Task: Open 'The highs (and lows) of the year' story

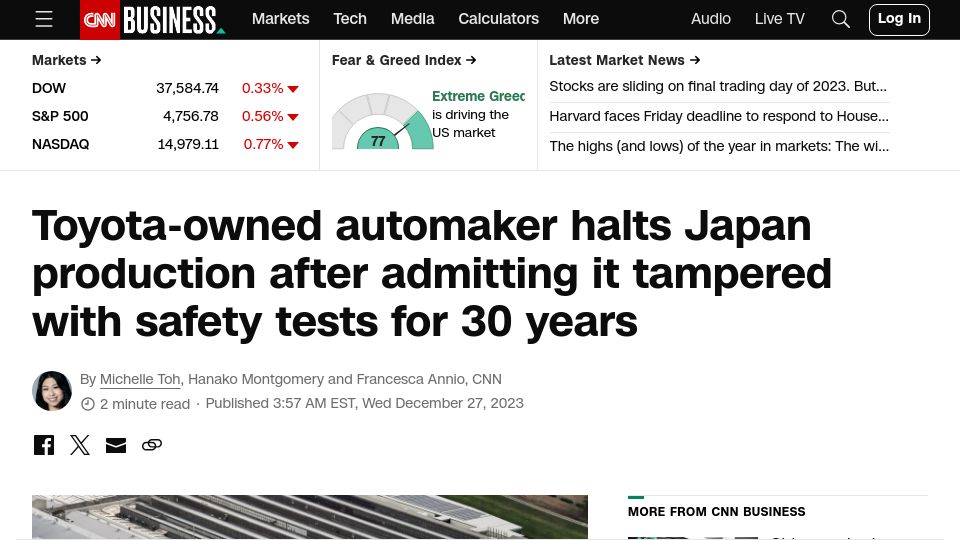Action: 719,146
